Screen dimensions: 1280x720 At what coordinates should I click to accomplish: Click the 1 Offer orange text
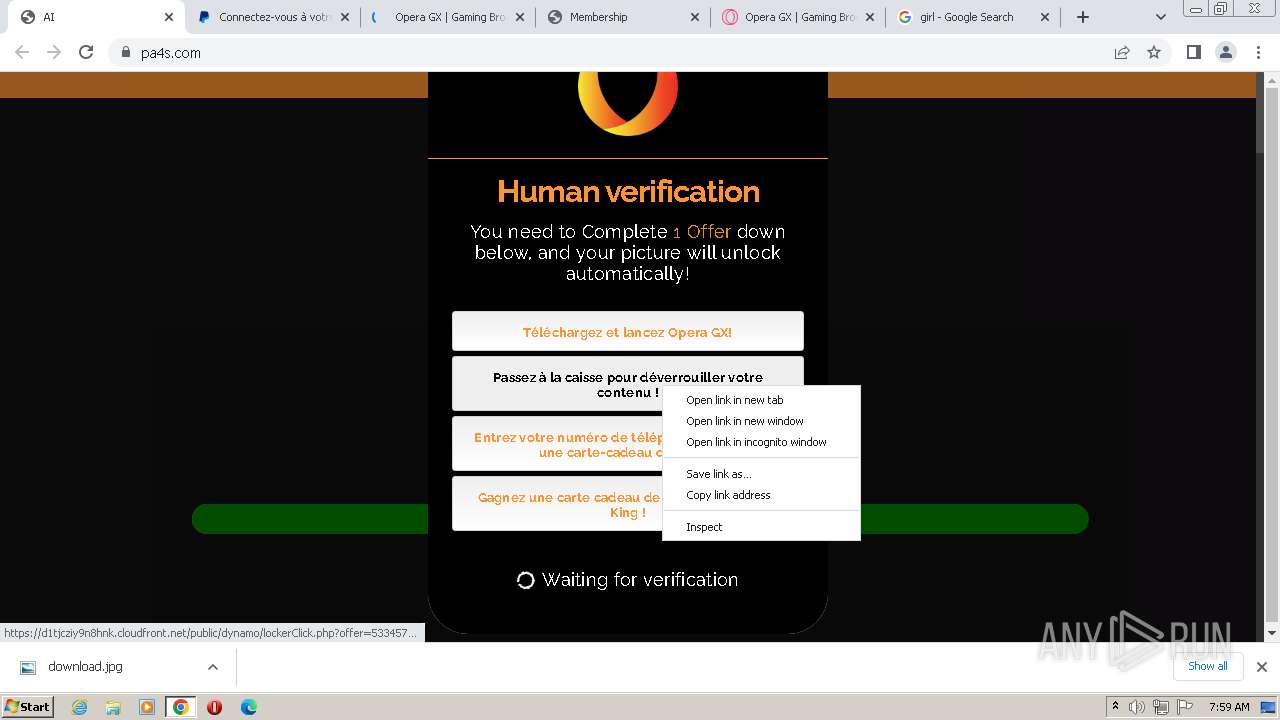[x=702, y=232]
